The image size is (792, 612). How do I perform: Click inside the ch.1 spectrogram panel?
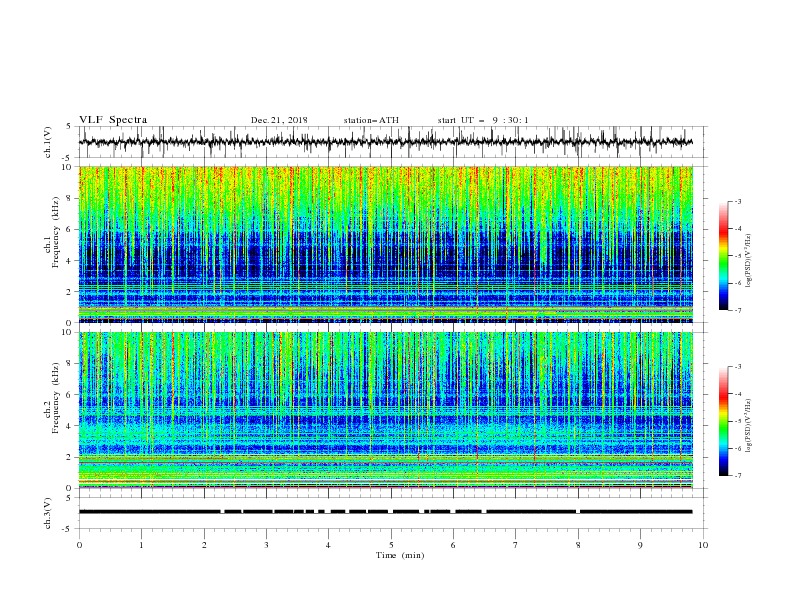386,244
